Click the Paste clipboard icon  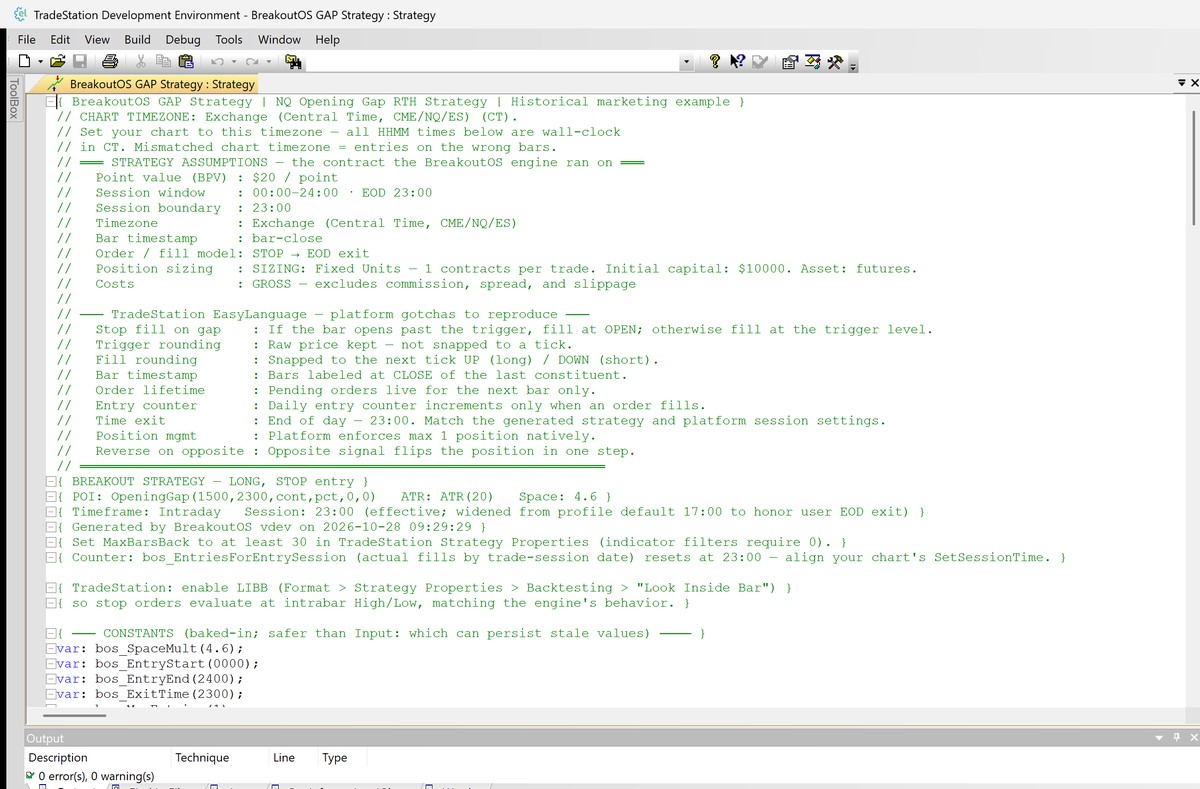pos(186,62)
